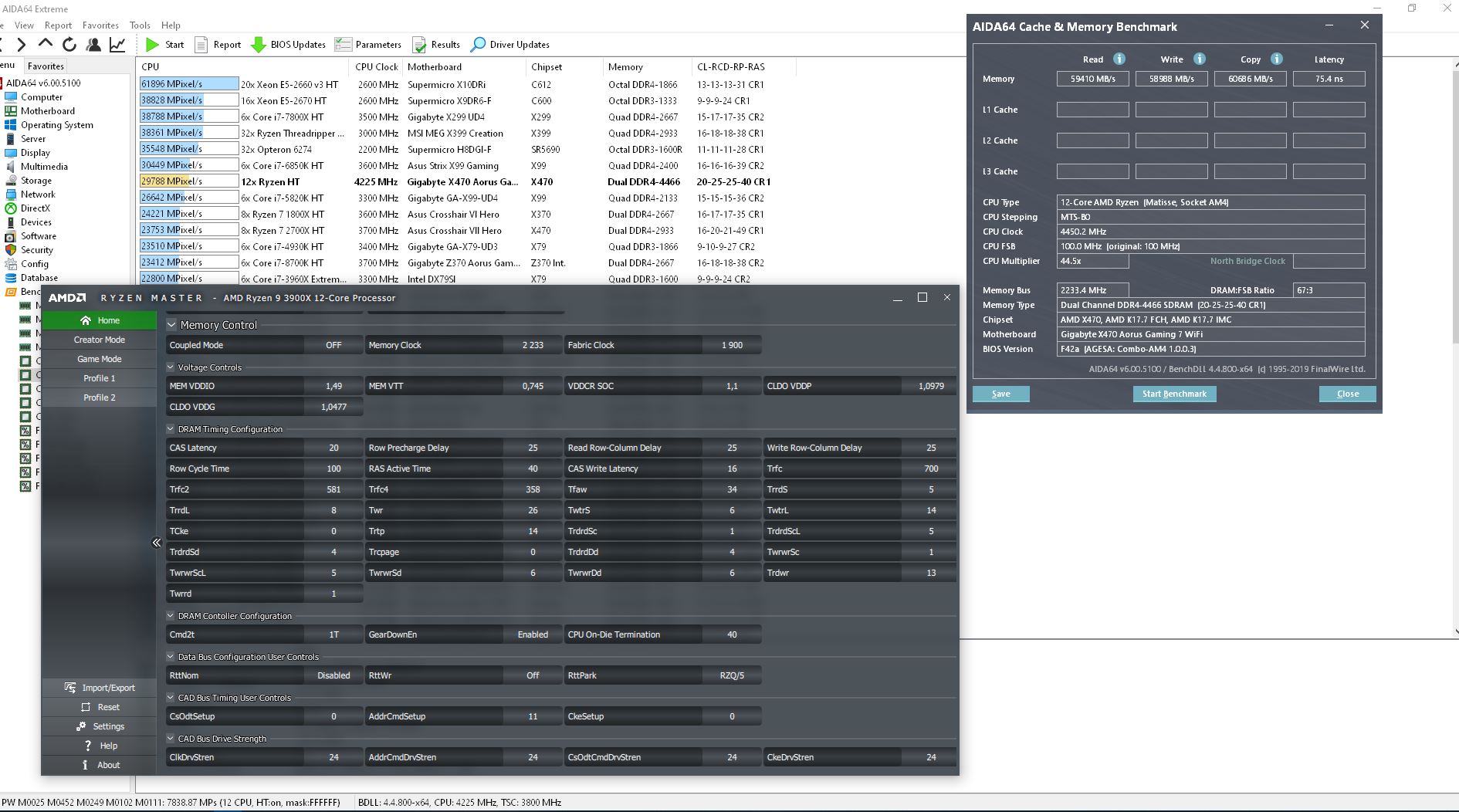Image resolution: width=1459 pixels, height=812 pixels.
Task: Click the up-level arrow in AIDA64 toolbar
Action: pos(46,45)
